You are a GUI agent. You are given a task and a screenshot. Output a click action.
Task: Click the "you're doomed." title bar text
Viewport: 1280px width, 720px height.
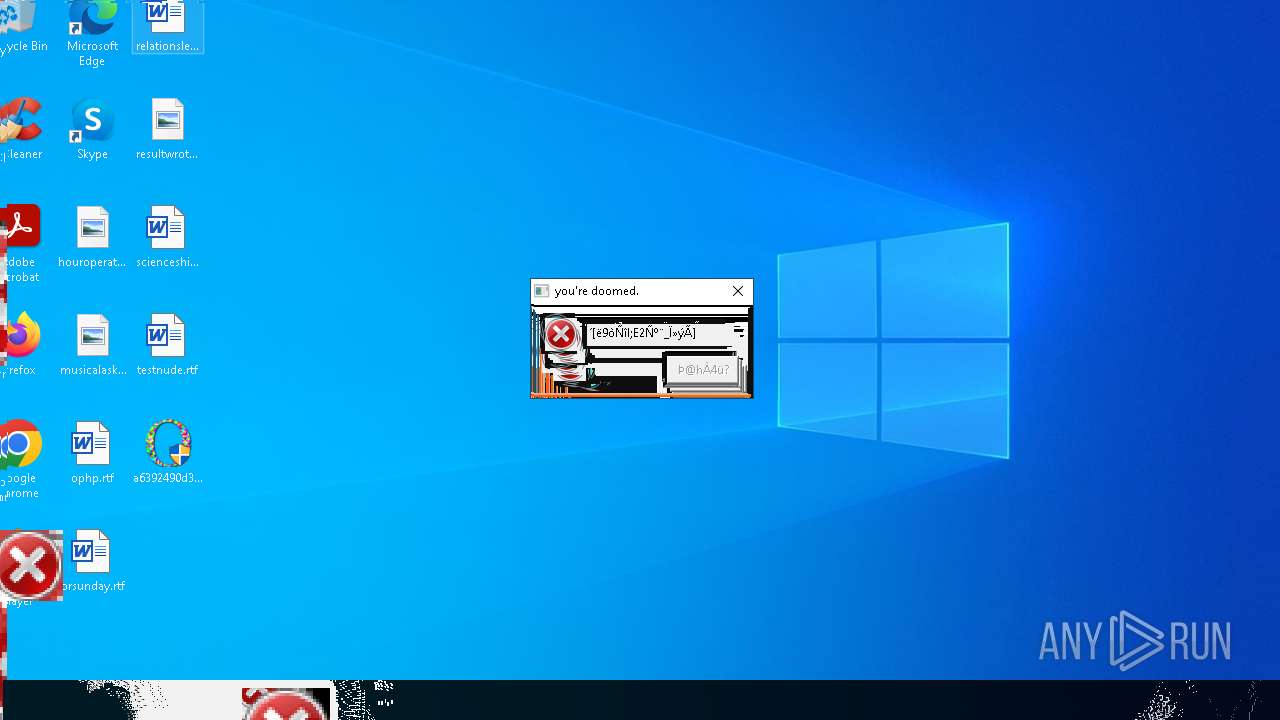point(596,291)
